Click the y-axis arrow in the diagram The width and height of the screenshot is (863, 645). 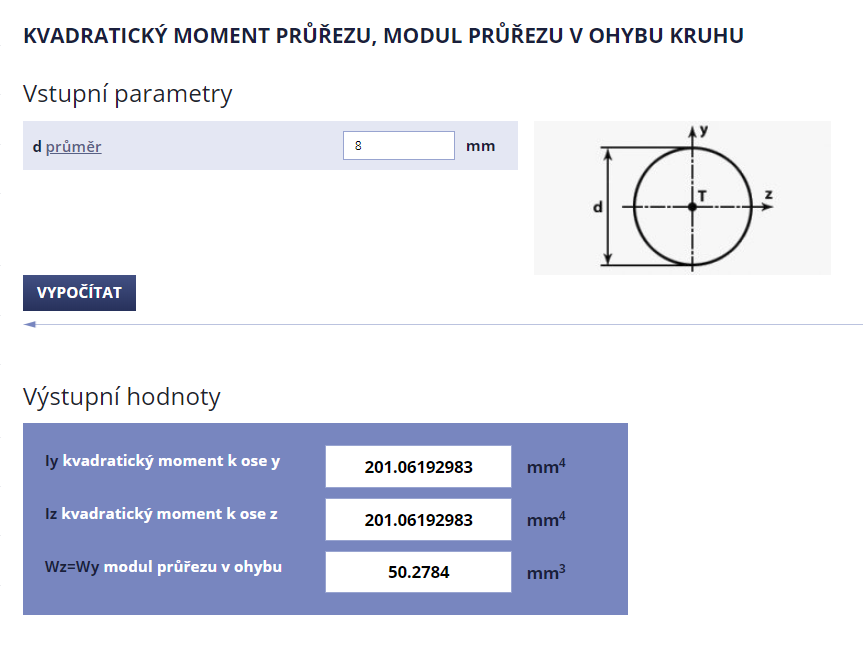[692, 131]
